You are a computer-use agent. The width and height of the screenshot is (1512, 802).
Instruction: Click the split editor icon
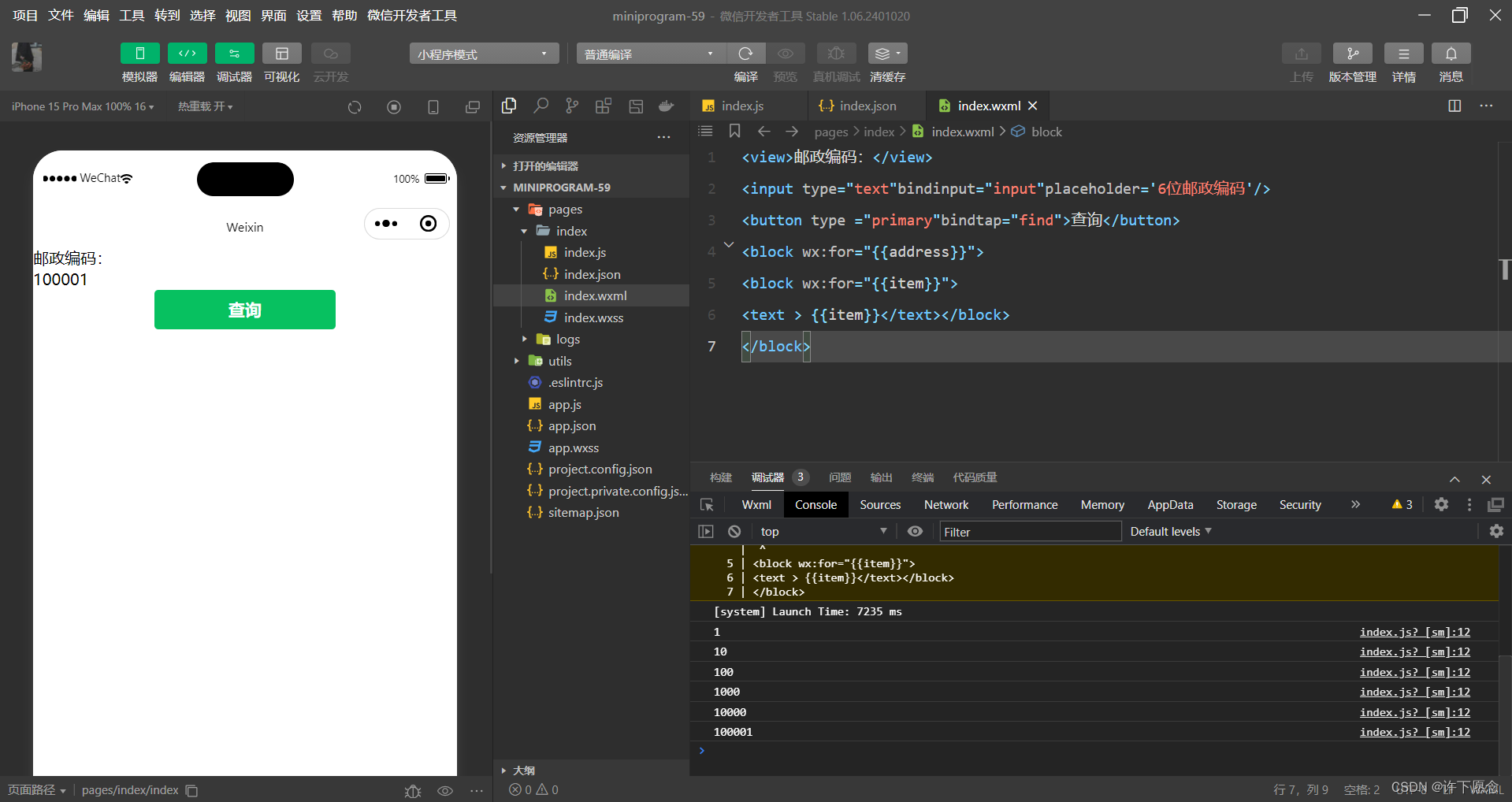click(1454, 106)
